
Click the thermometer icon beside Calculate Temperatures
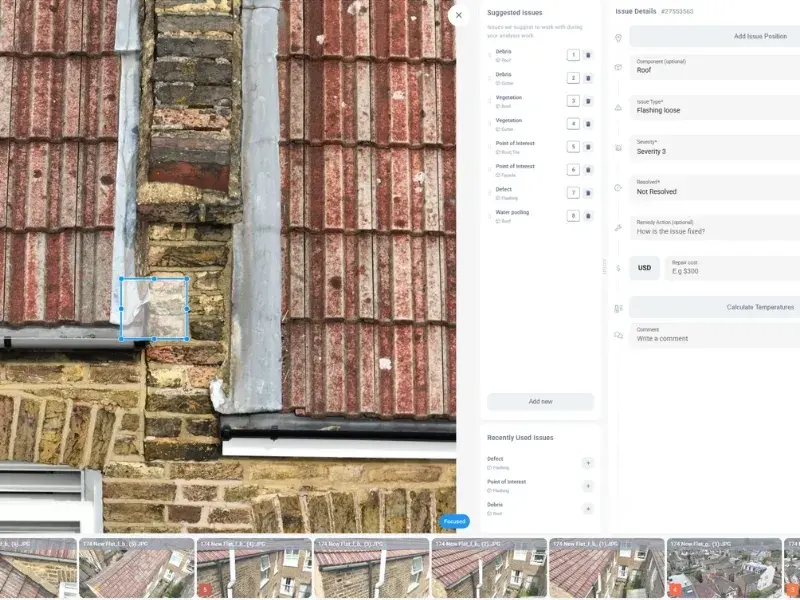(618, 309)
